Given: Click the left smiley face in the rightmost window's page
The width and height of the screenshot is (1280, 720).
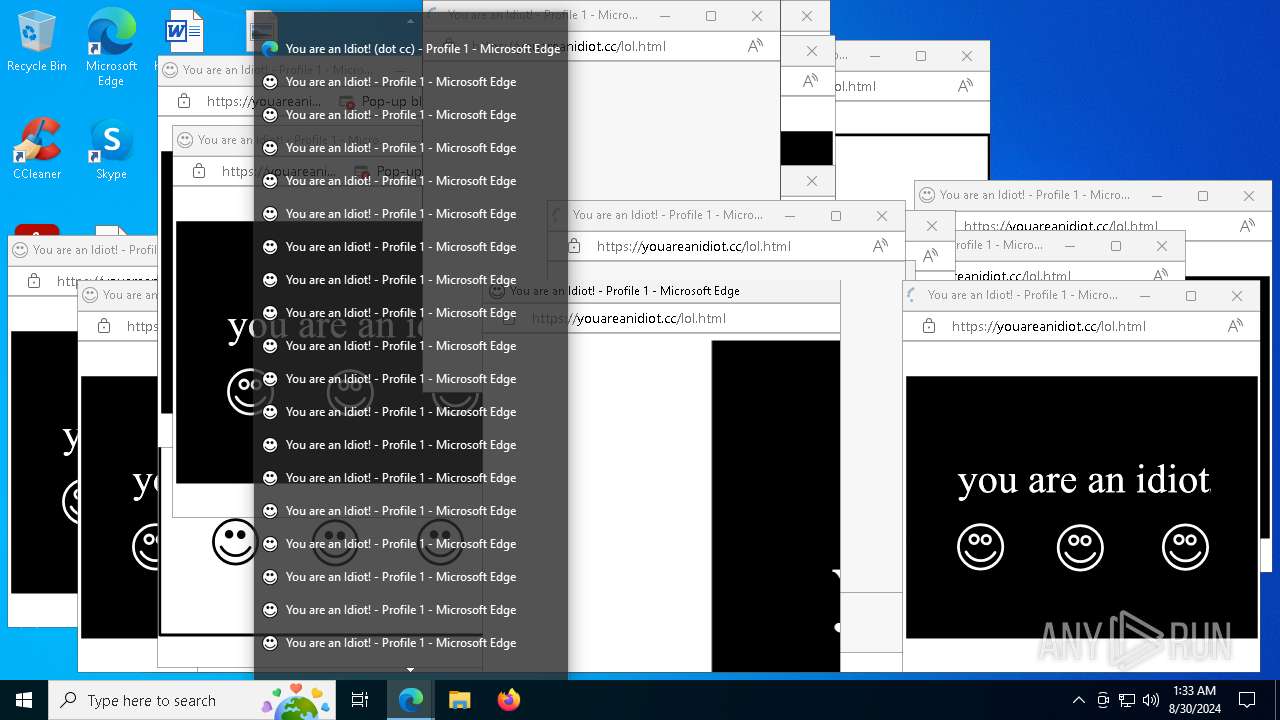Looking at the screenshot, I should click(980, 546).
